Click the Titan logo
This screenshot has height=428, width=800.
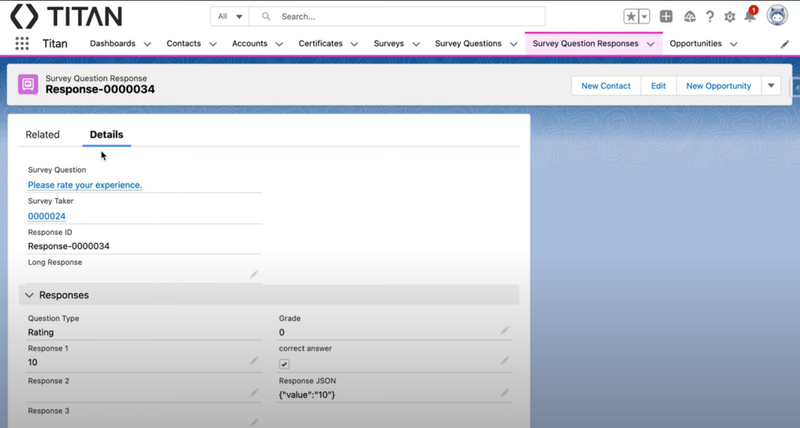coord(66,16)
